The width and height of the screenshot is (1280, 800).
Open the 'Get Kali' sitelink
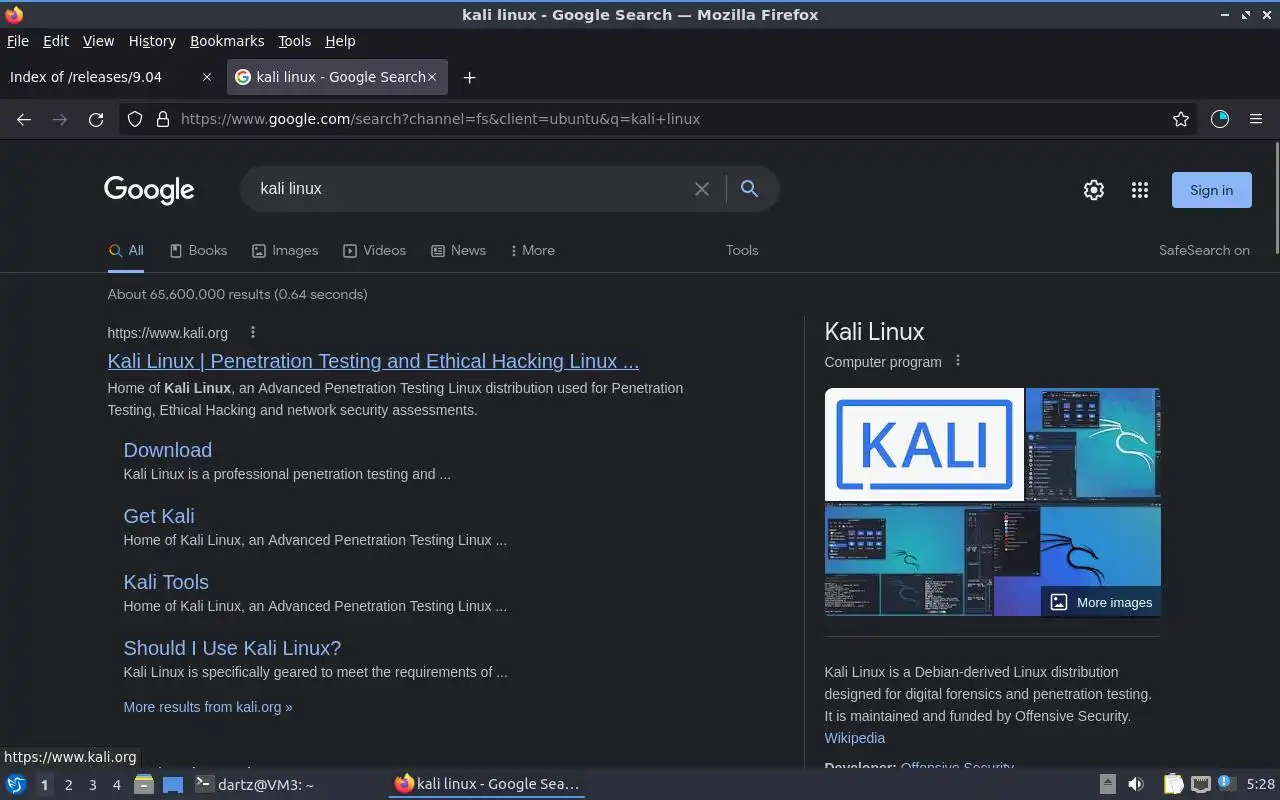(x=159, y=516)
